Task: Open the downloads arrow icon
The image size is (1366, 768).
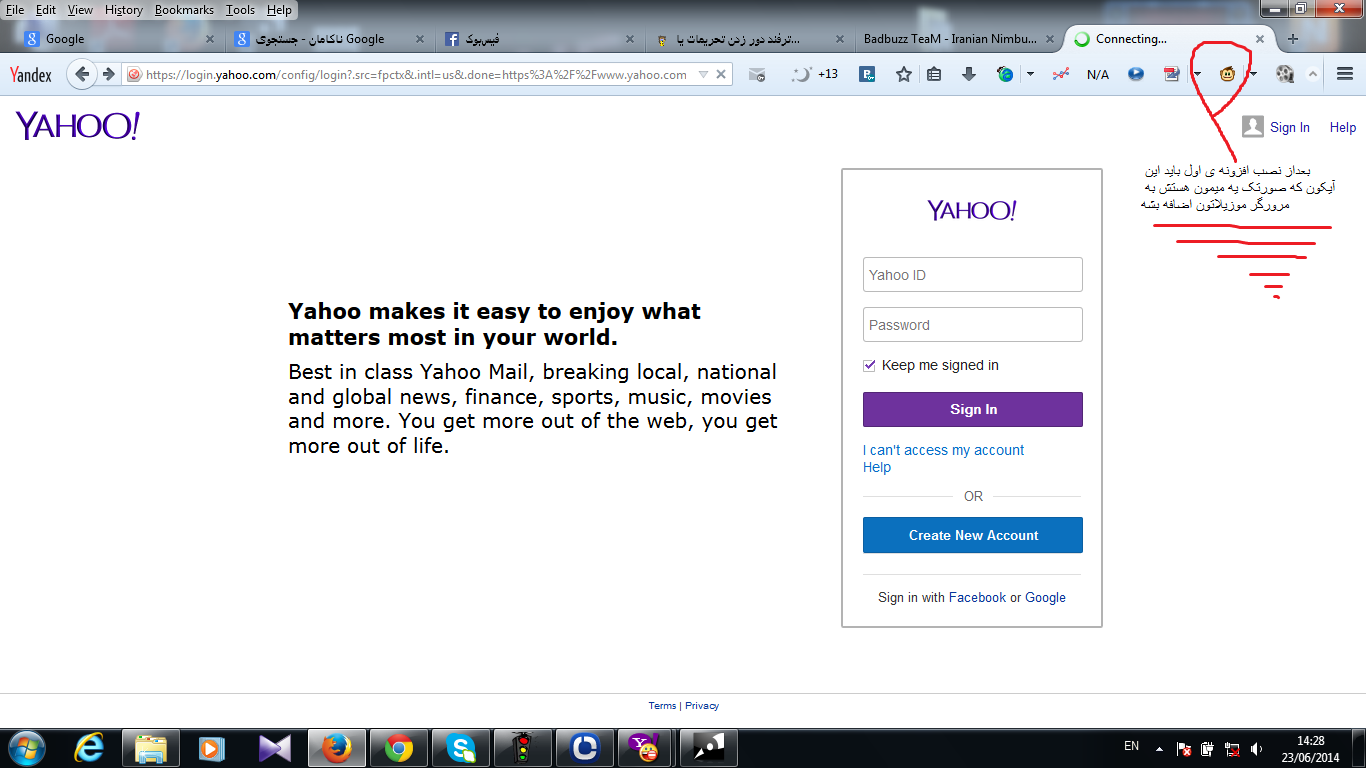Action: pos(968,74)
